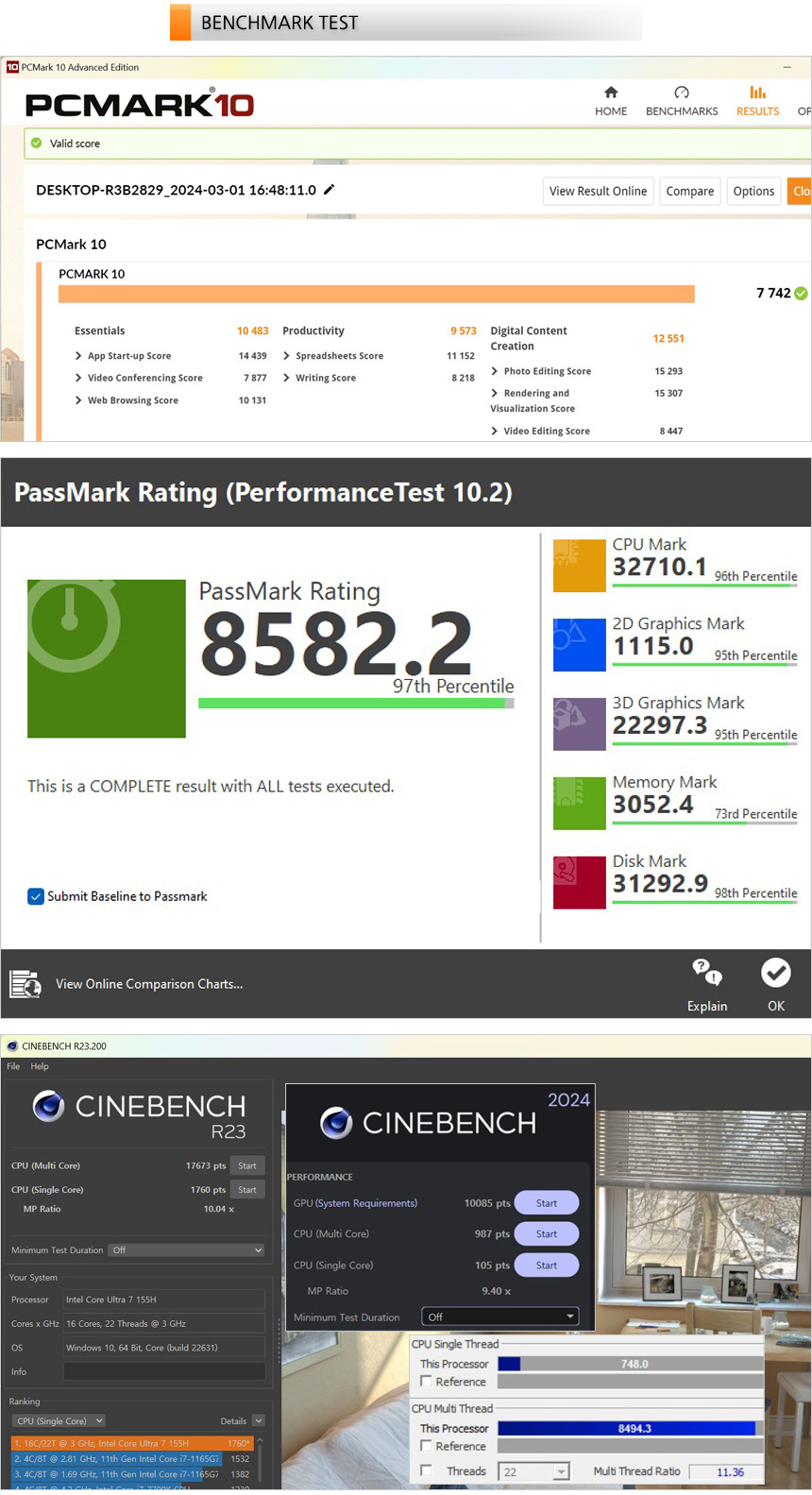Open the CPU (Single Core) ranking dropdown
Viewport: 812px width, 1495px height.
[59, 1420]
